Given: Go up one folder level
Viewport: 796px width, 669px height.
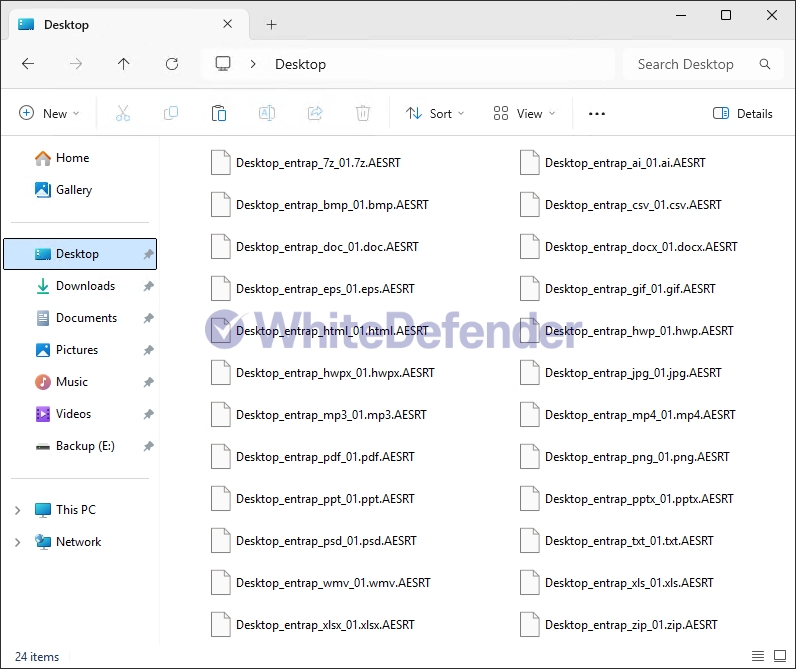Looking at the screenshot, I should point(124,64).
